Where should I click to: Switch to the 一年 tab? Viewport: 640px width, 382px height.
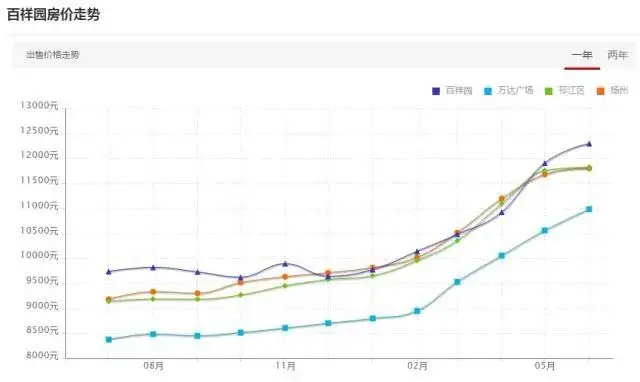pos(582,55)
